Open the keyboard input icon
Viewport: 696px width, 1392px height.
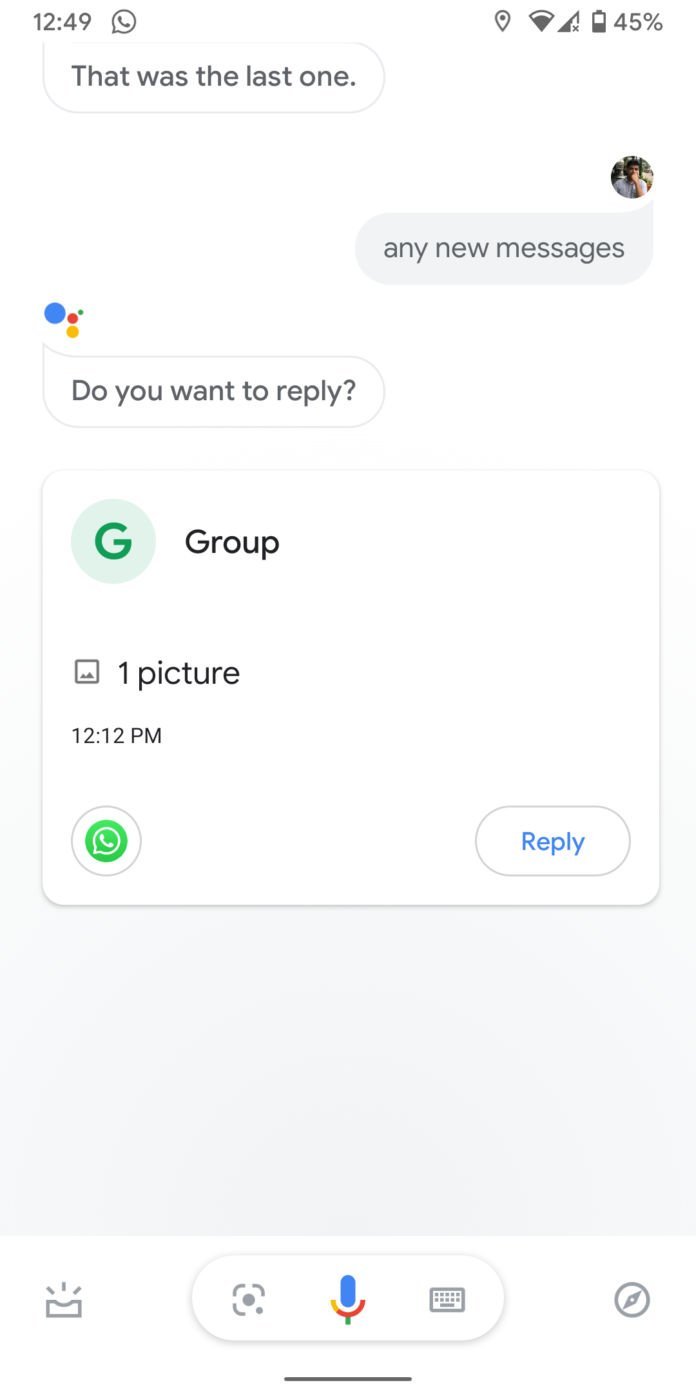[x=447, y=1299]
